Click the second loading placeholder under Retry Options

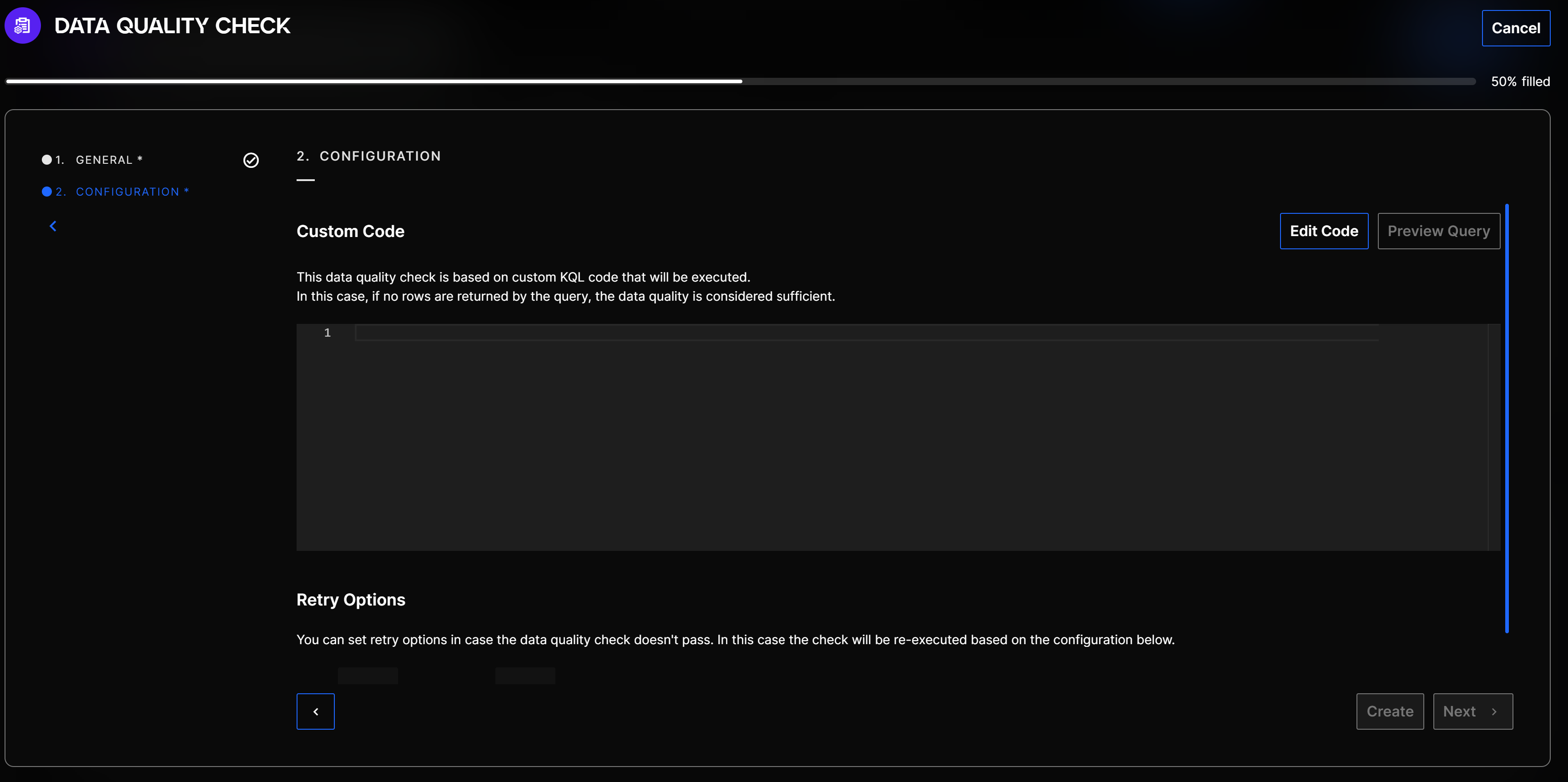click(x=524, y=676)
